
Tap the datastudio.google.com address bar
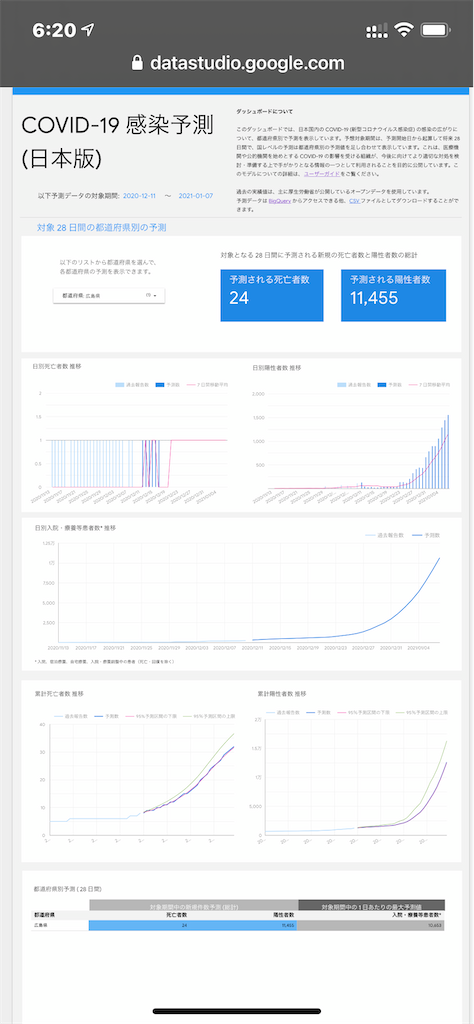pos(237,63)
